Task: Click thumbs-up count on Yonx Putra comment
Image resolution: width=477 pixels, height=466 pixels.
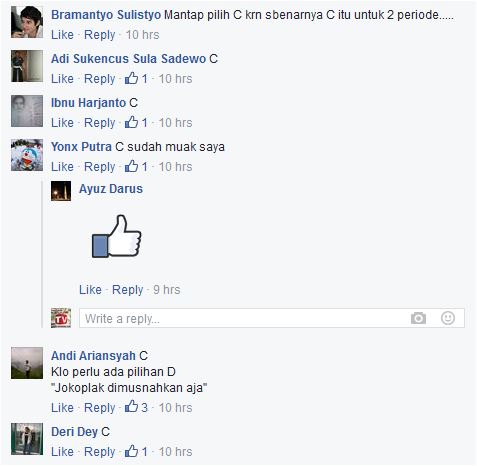Action: click(x=136, y=167)
